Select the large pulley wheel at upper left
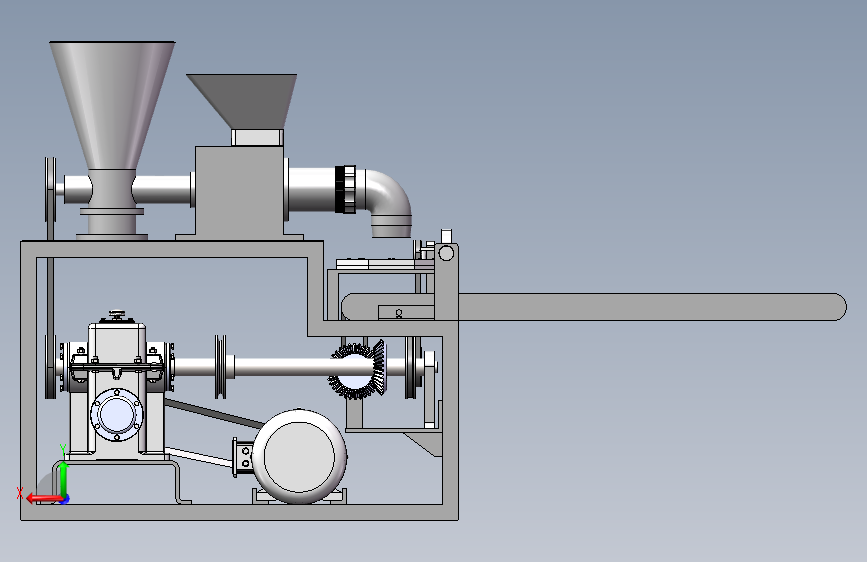This screenshot has width=867, height=562. (x=50, y=190)
